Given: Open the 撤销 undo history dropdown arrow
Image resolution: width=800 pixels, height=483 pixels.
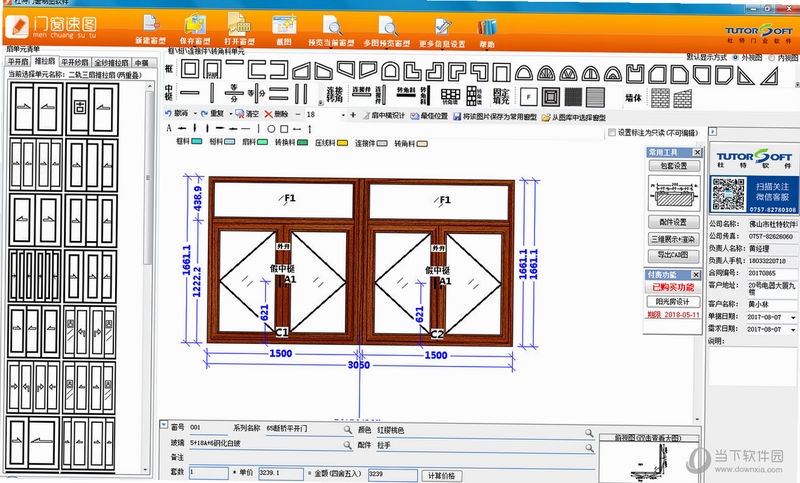Looking at the screenshot, I should 195,114.
